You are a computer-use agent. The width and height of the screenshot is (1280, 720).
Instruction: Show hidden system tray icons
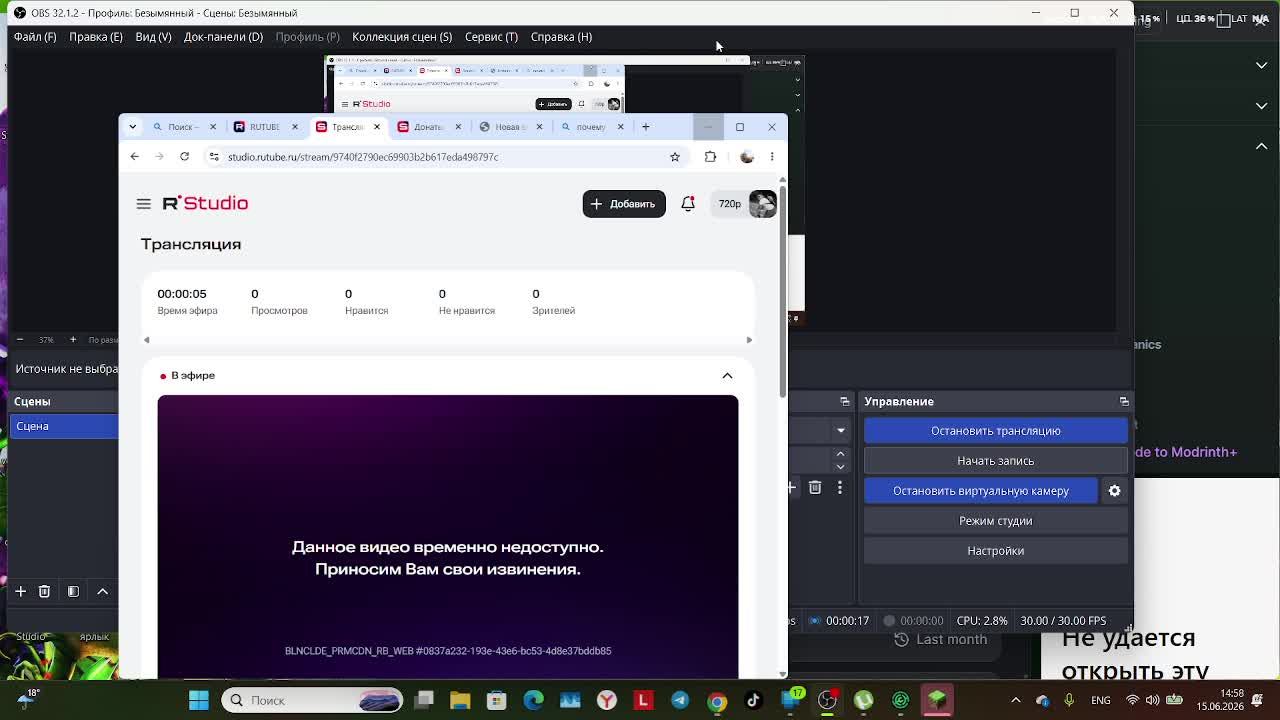tap(1016, 700)
